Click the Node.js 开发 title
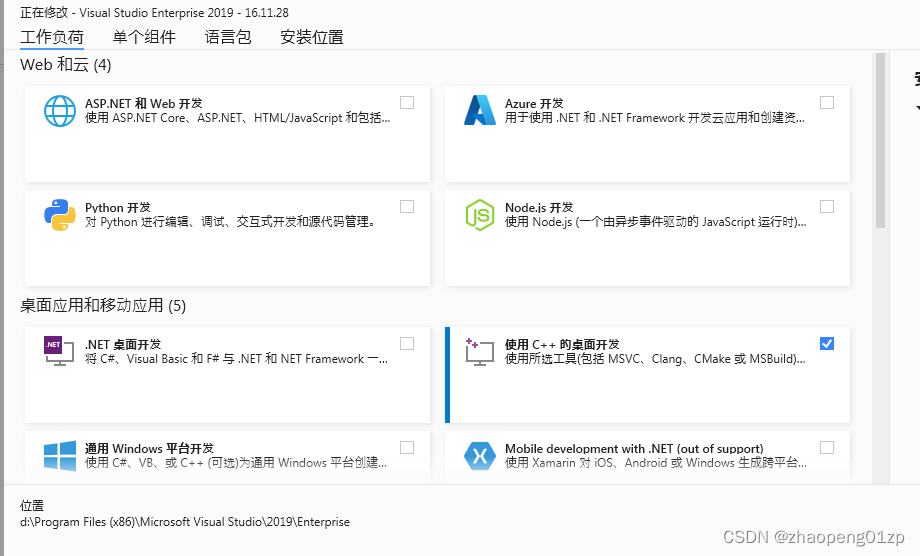Viewport: 920px width, 556px height. point(539,208)
